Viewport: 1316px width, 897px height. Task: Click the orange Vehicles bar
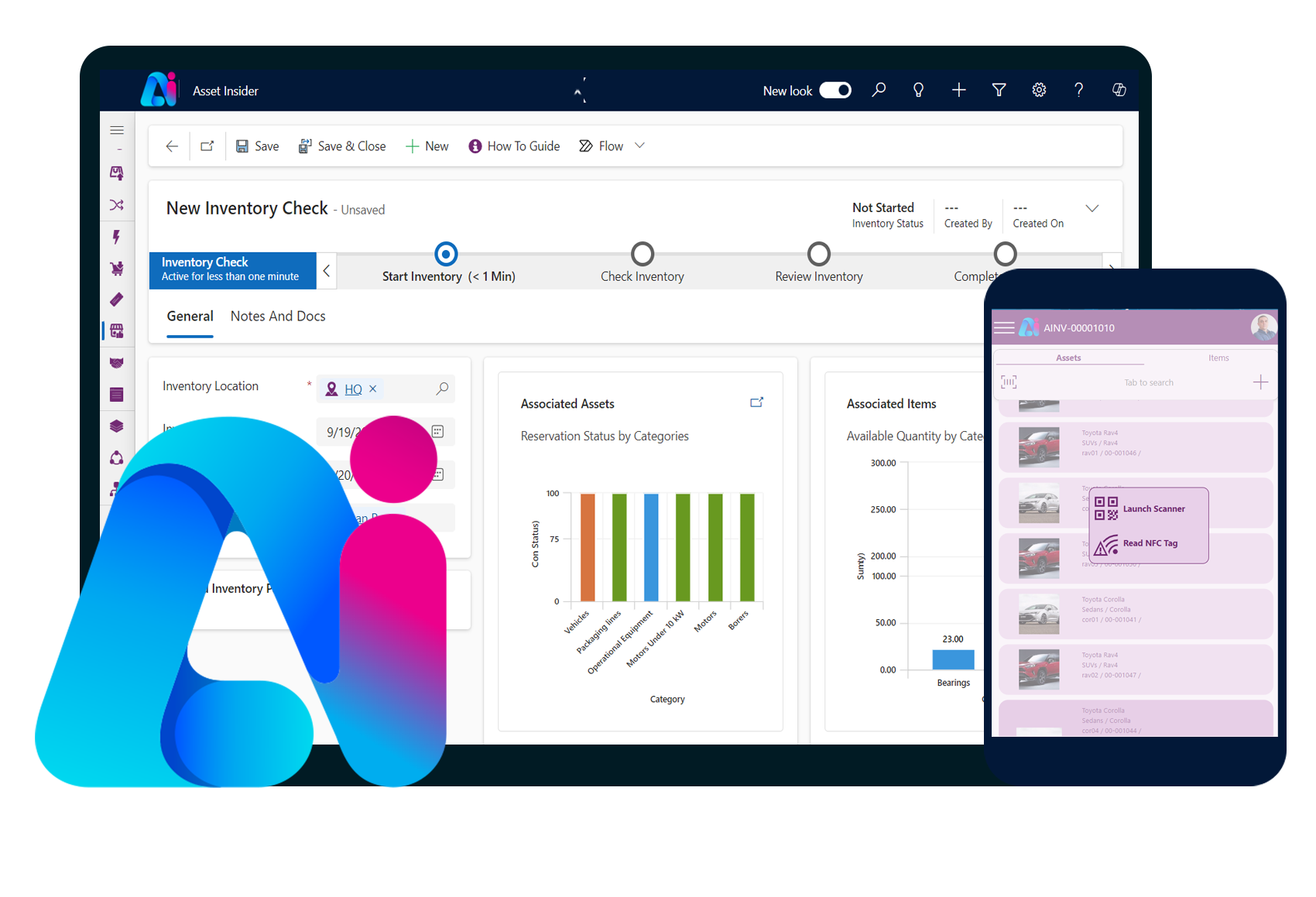point(588,547)
